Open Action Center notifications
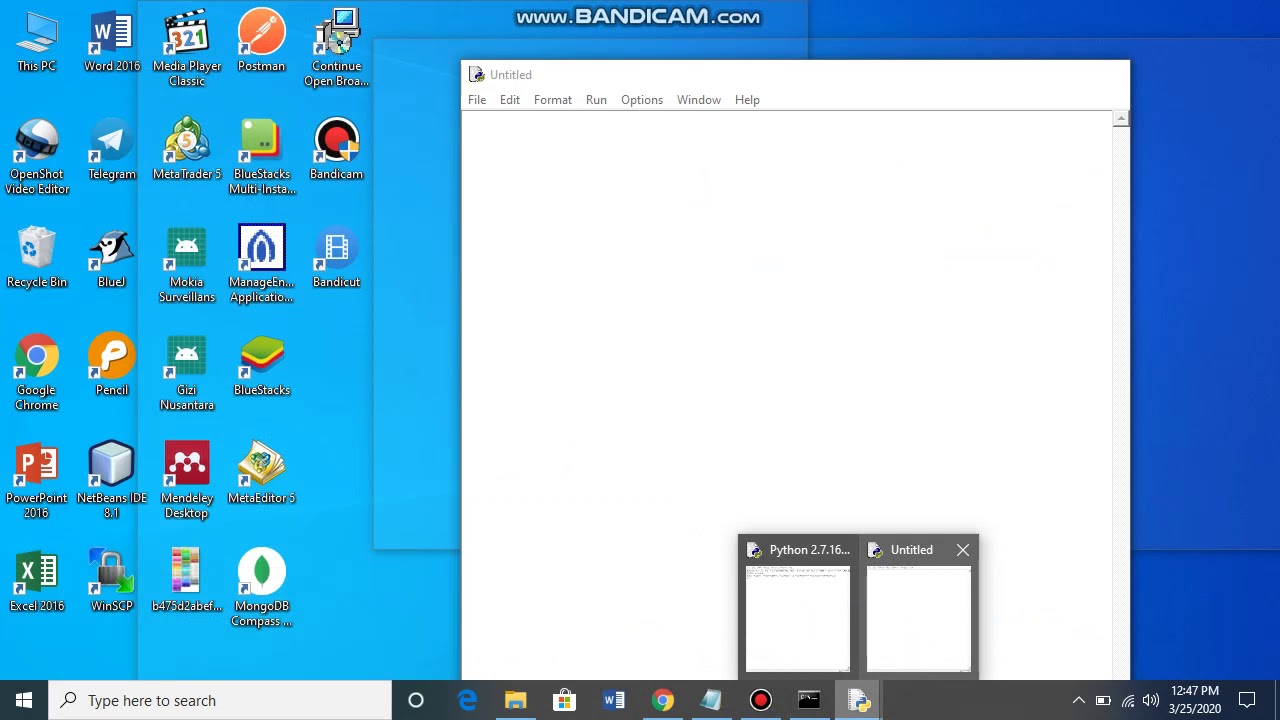The height and width of the screenshot is (720, 1280). (1247, 700)
